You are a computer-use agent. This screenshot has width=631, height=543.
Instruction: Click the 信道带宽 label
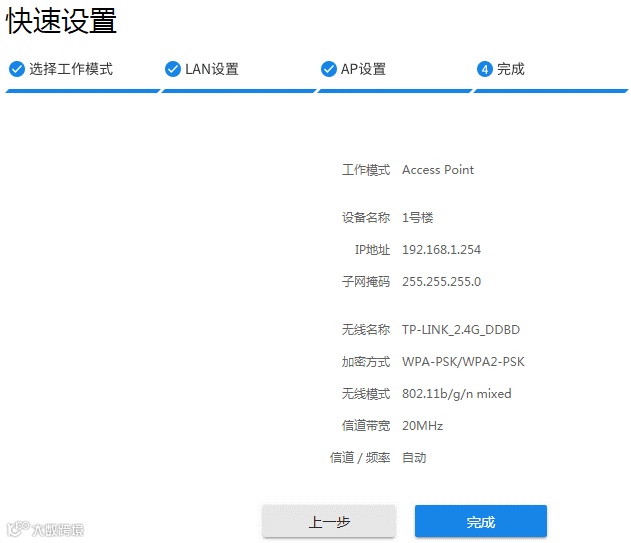(x=366, y=425)
